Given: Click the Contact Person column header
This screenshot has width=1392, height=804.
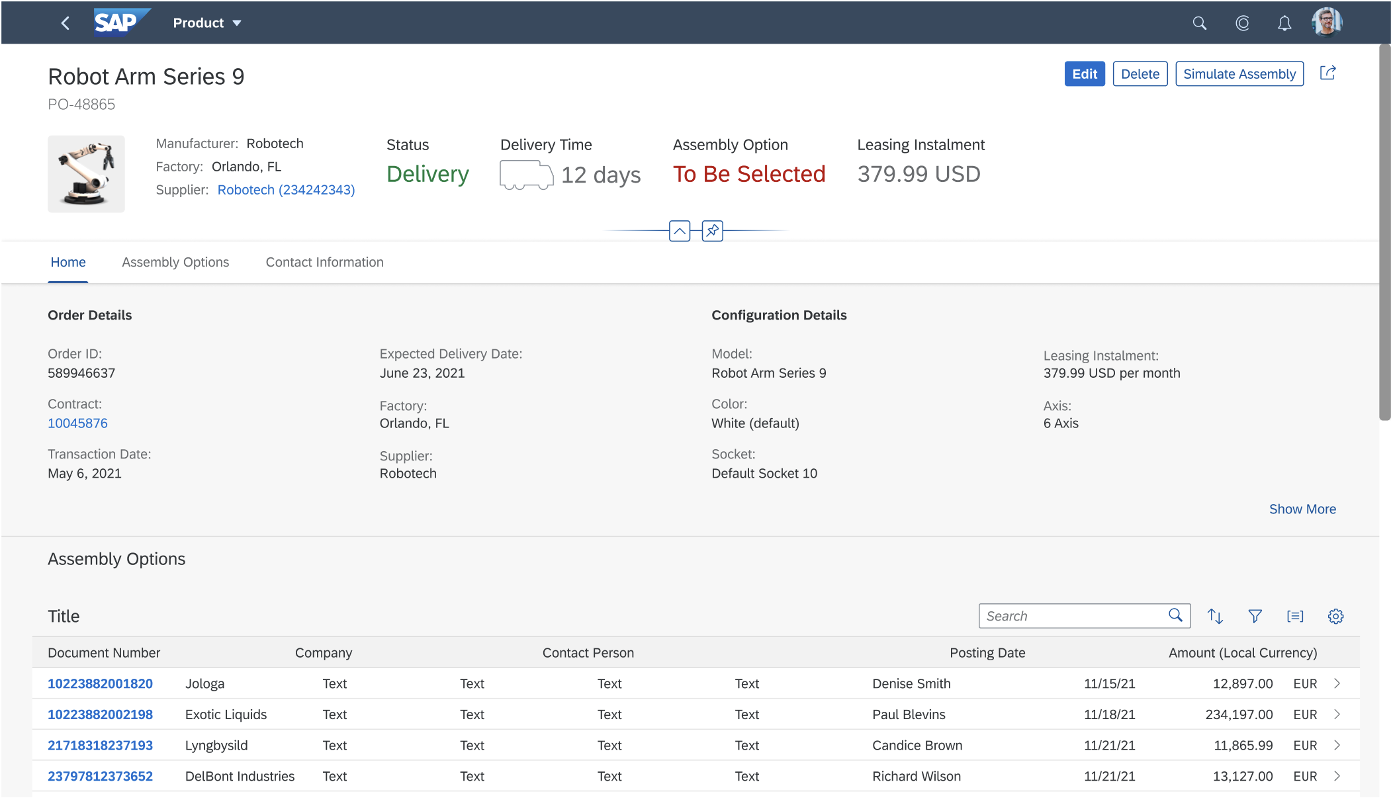Looking at the screenshot, I should click(588, 653).
